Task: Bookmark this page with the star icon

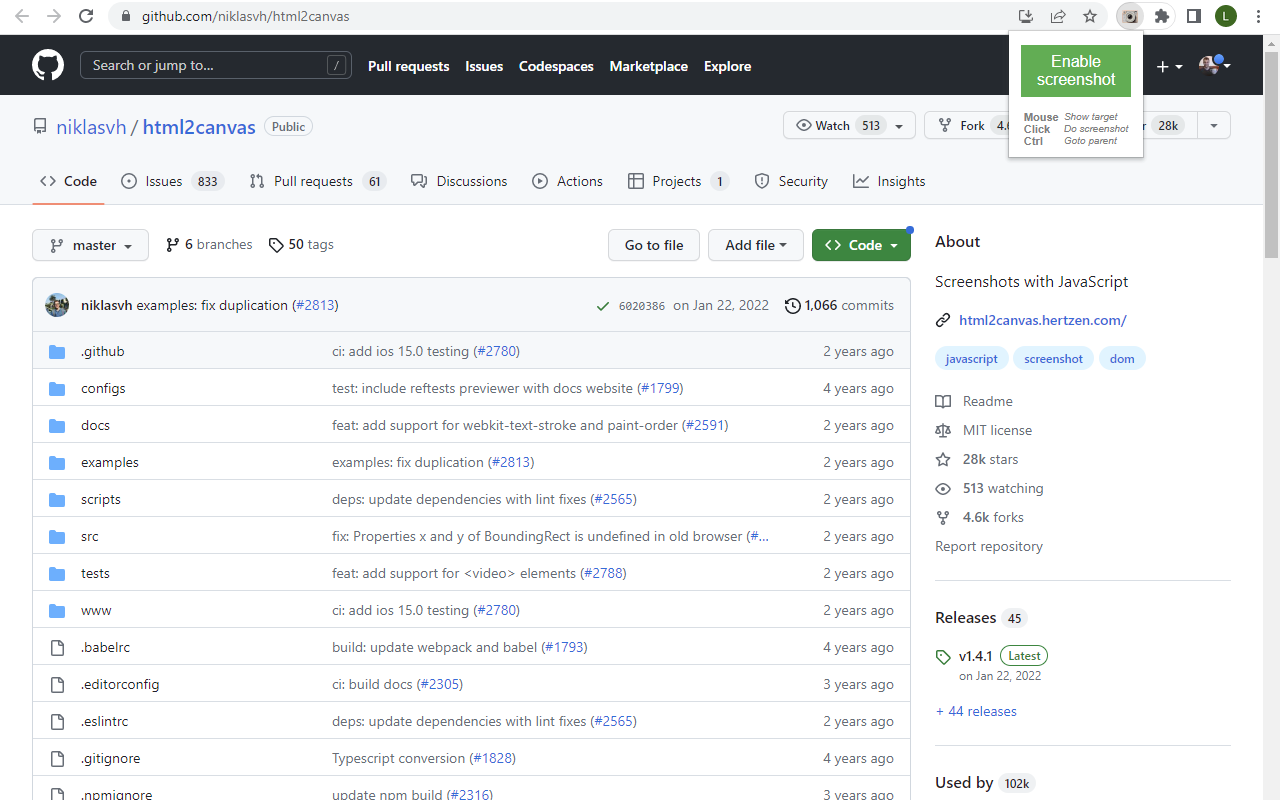Action: point(1090,16)
